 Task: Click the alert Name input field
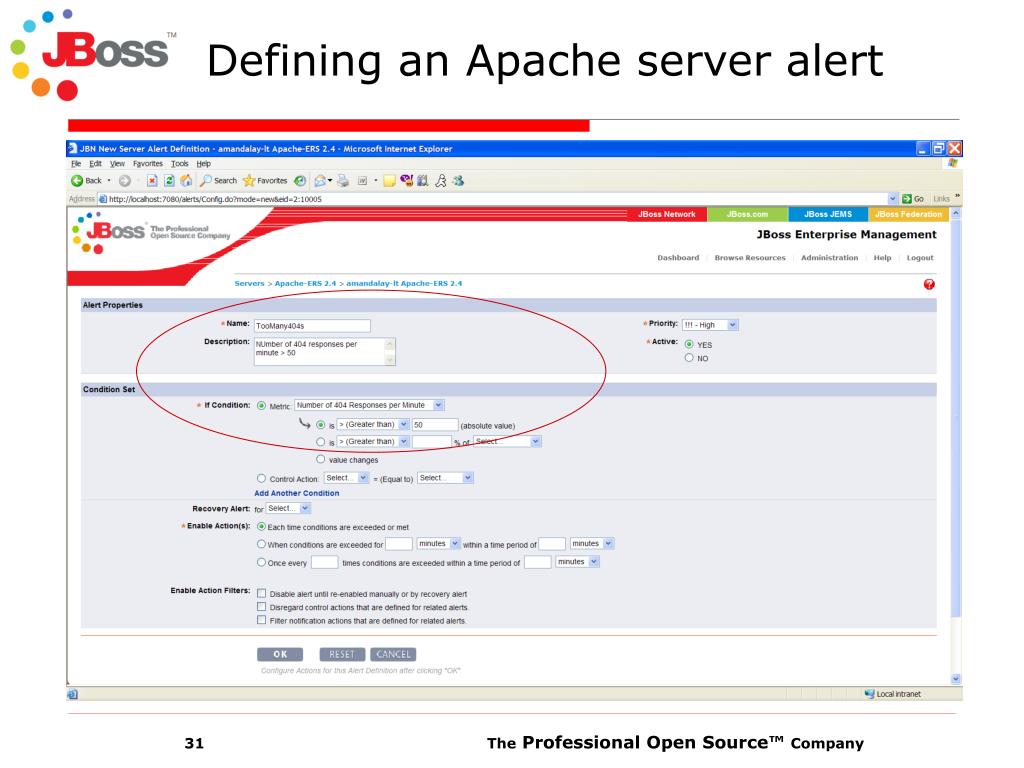312,325
